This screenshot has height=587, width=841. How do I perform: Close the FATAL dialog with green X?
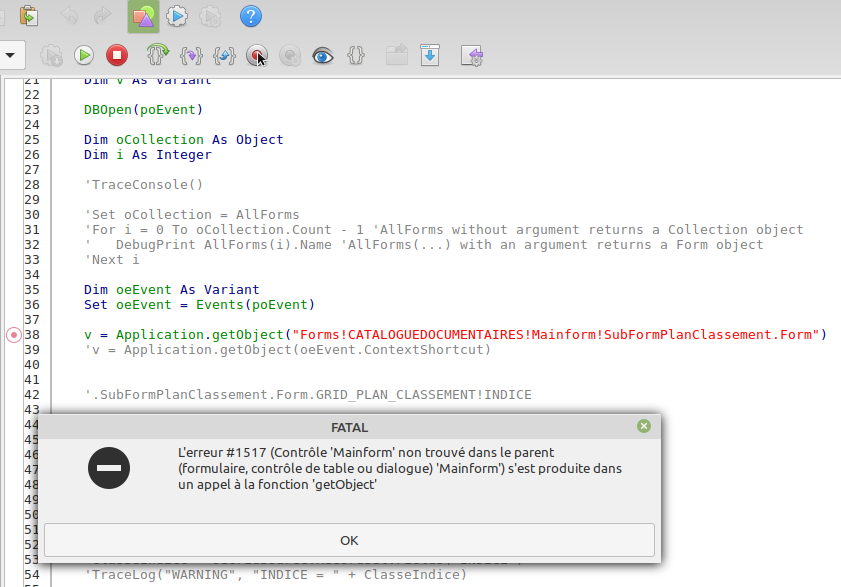click(644, 426)
